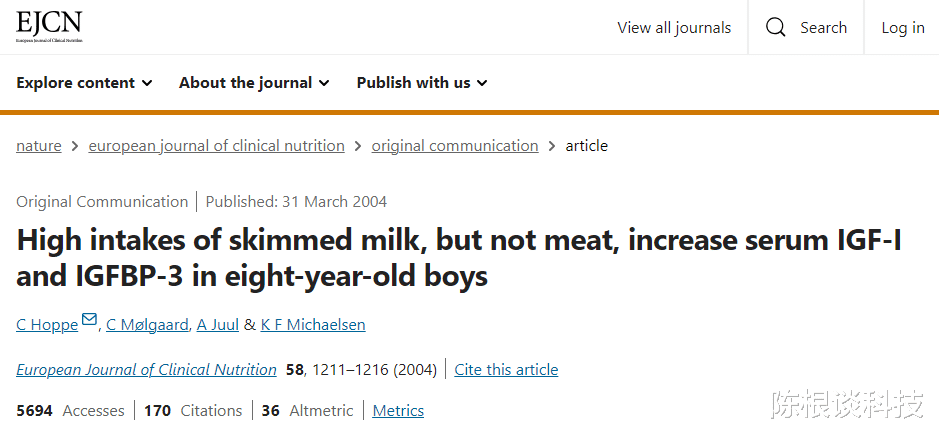Expand the Publish with us menu

422,83
